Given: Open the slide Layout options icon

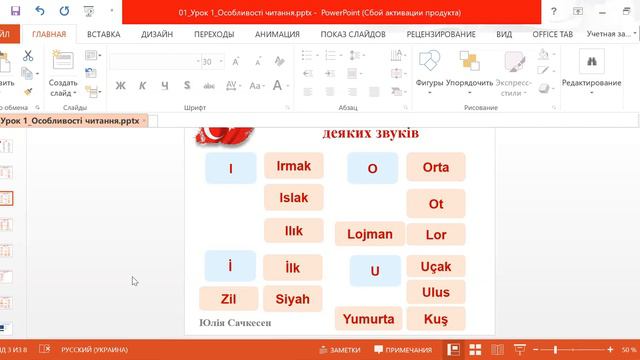Looking at the screenshot, I should [x=93, y=55].
